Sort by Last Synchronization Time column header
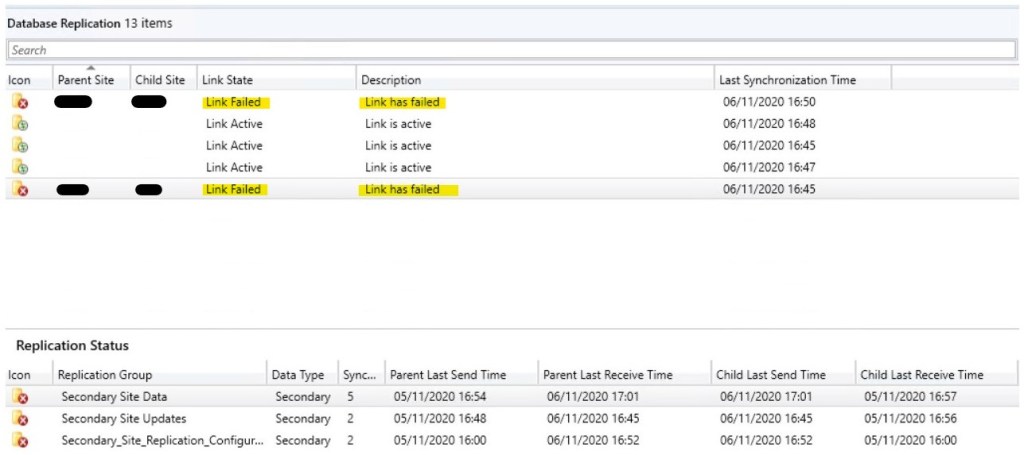Screen dimensions: 1024x455 pos(789,80)
